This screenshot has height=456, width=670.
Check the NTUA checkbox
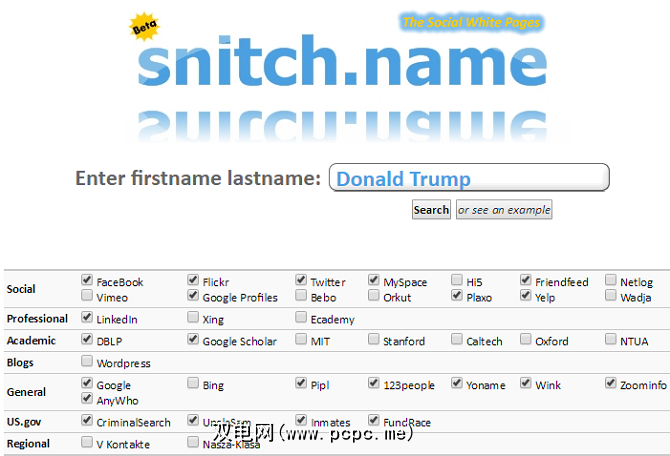pos(611,339)
